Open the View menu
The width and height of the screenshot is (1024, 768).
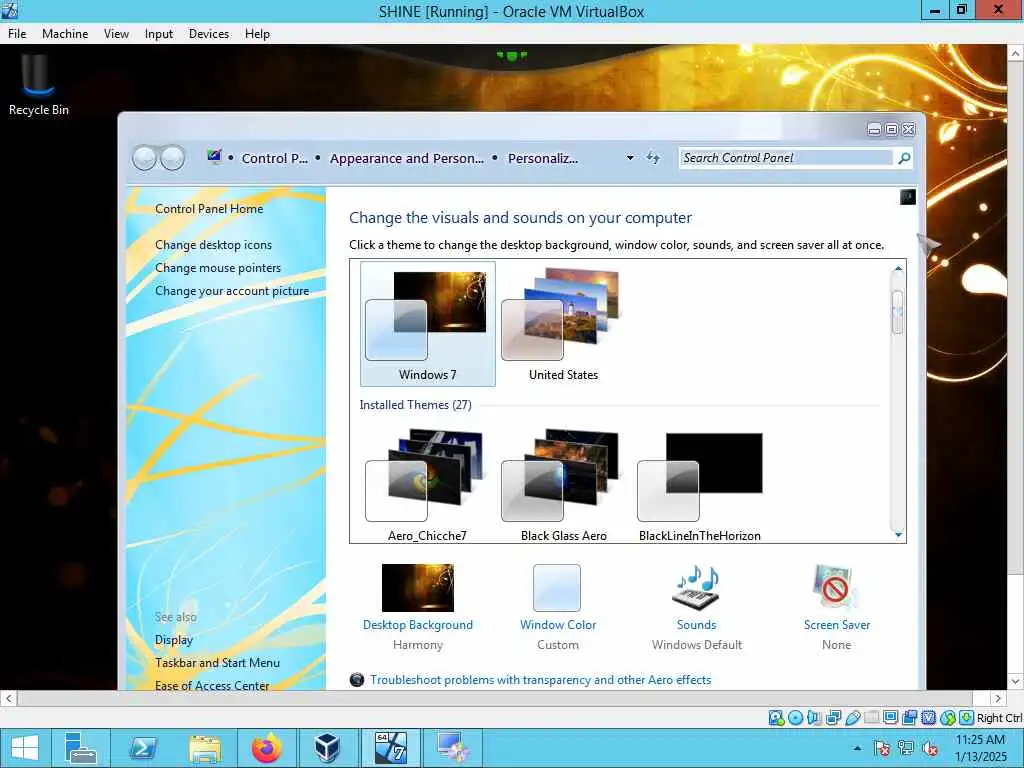point(116,34)
